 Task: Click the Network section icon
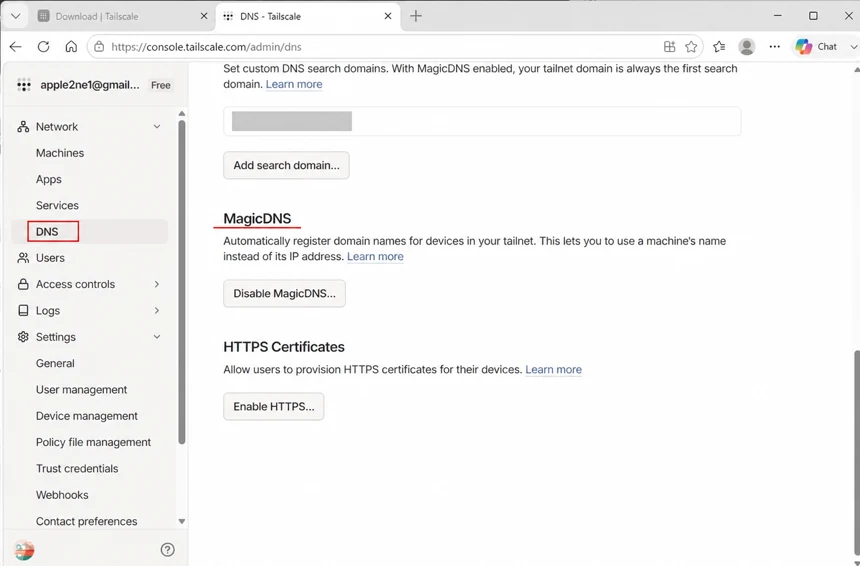pyautogui.click(x=23, y=127)
